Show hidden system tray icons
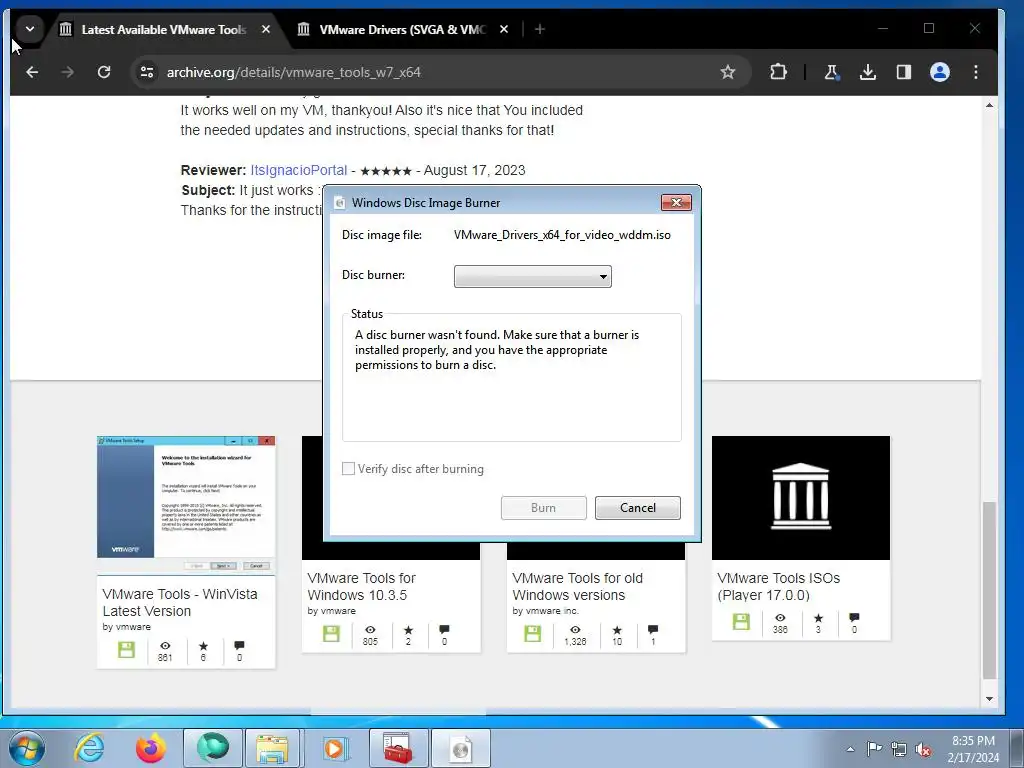 [850, 749]
